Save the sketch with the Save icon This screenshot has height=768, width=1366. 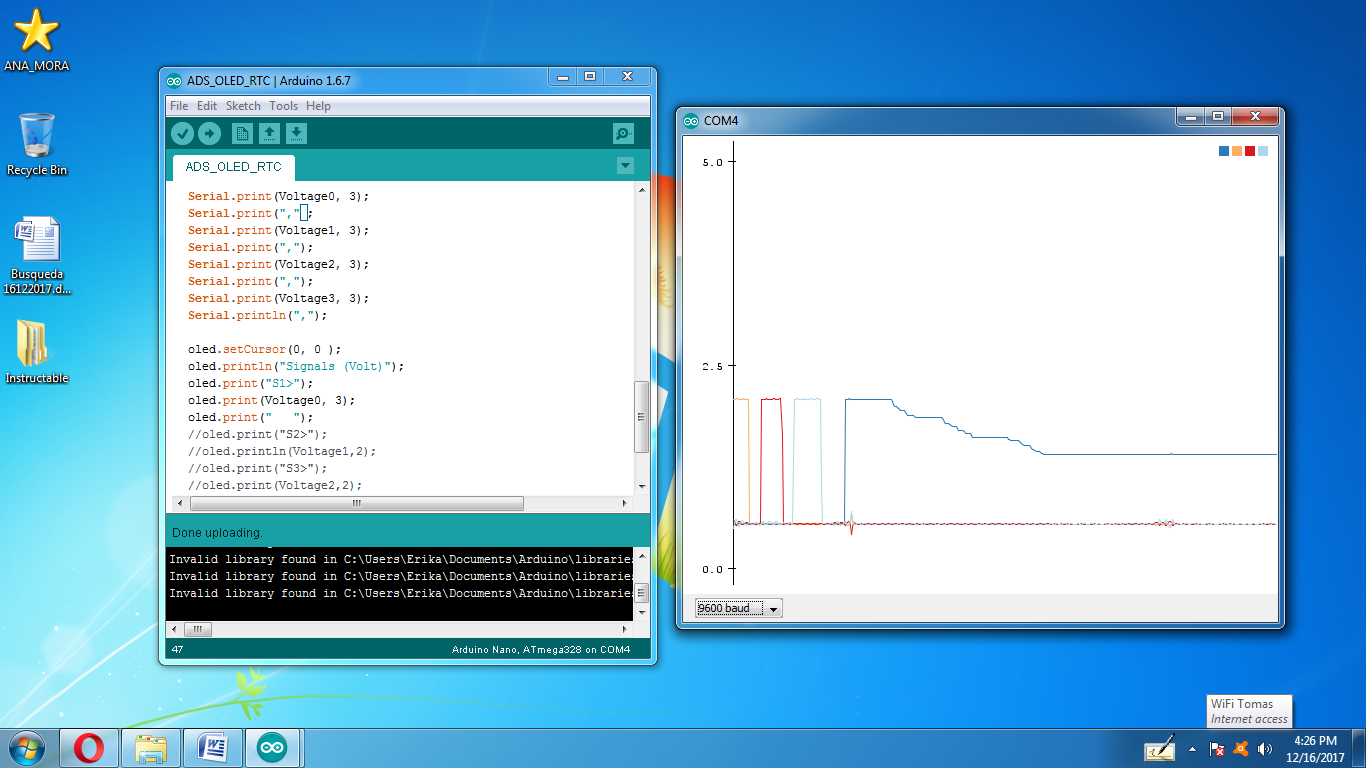point(296,133)
